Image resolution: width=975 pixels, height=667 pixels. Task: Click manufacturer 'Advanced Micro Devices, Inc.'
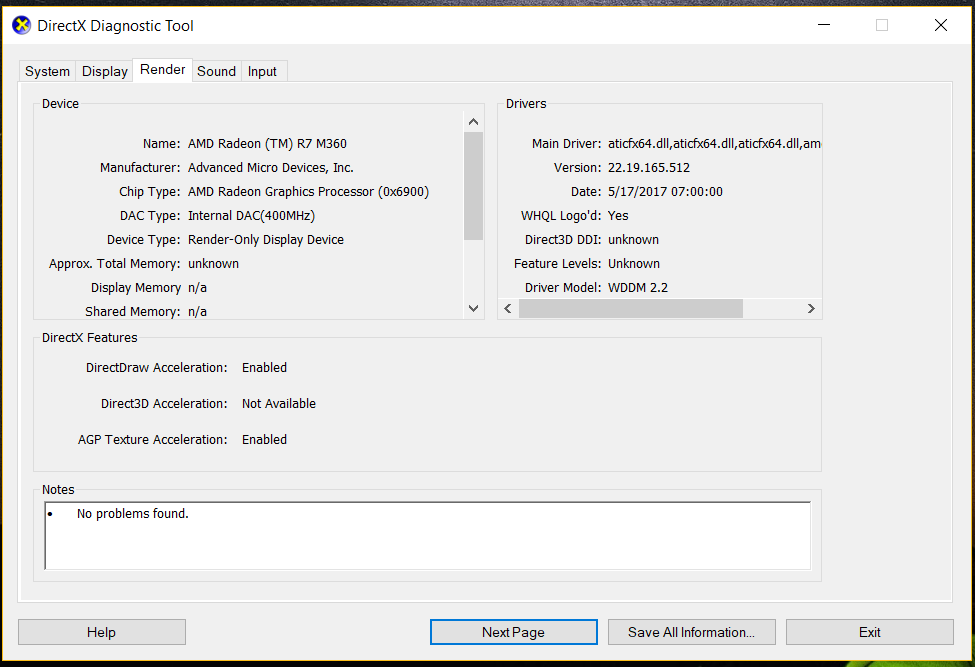(270, 168)
